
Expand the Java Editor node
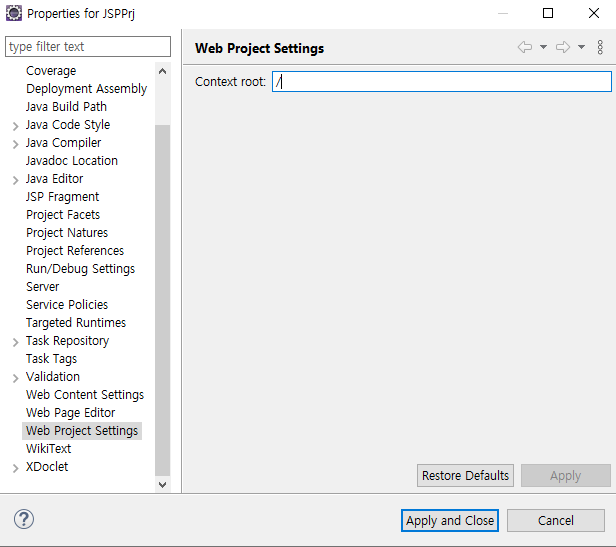point(15,180)
